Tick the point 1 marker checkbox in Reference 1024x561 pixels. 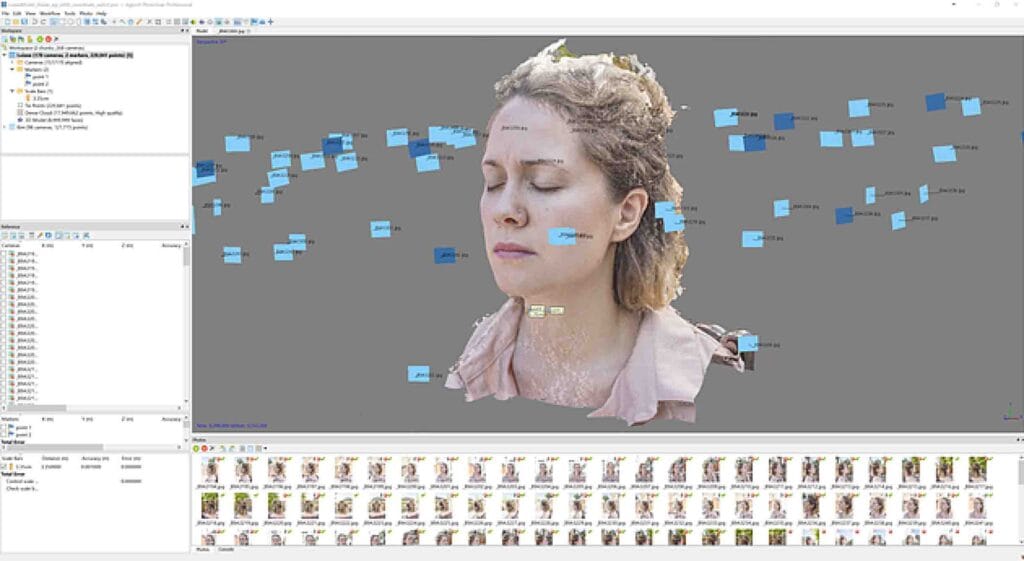4,427
